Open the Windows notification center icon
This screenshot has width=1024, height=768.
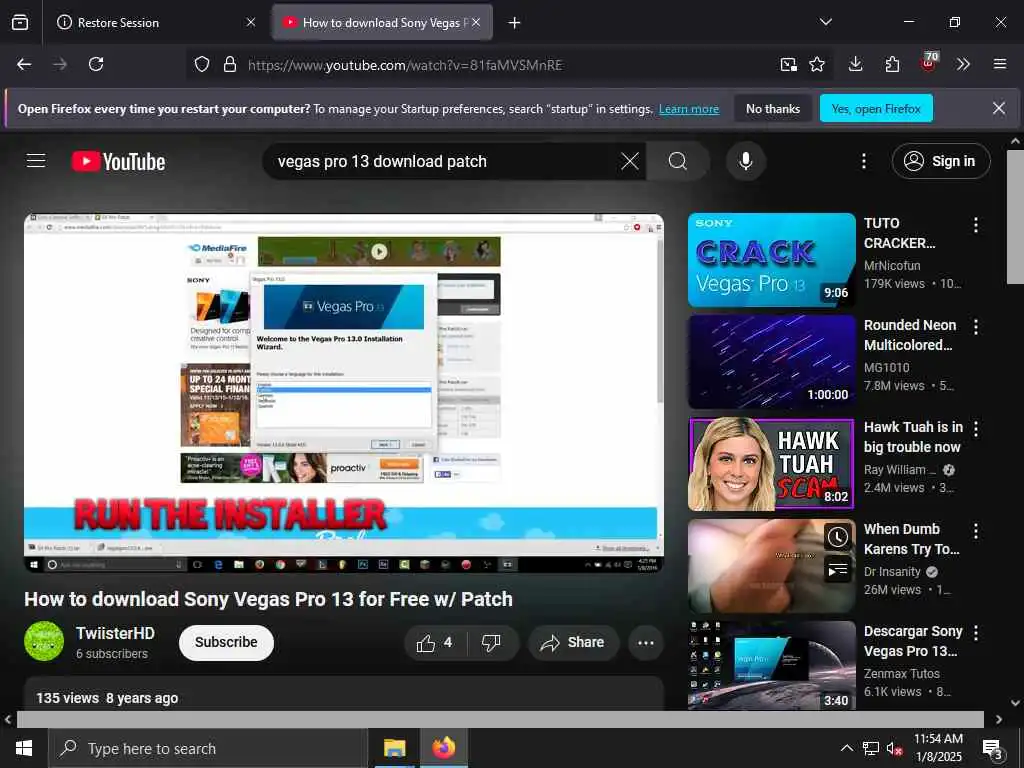point(993,750)
